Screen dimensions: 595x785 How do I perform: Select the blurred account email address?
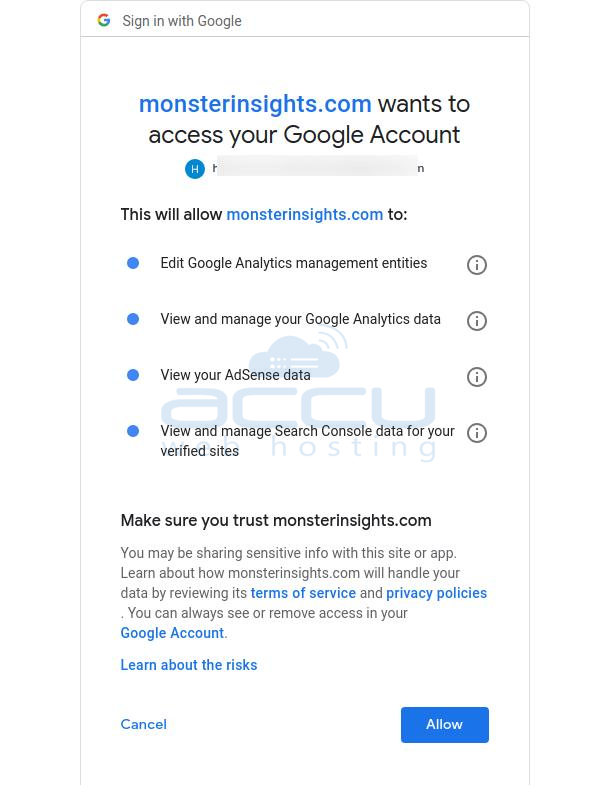[319, 168]
